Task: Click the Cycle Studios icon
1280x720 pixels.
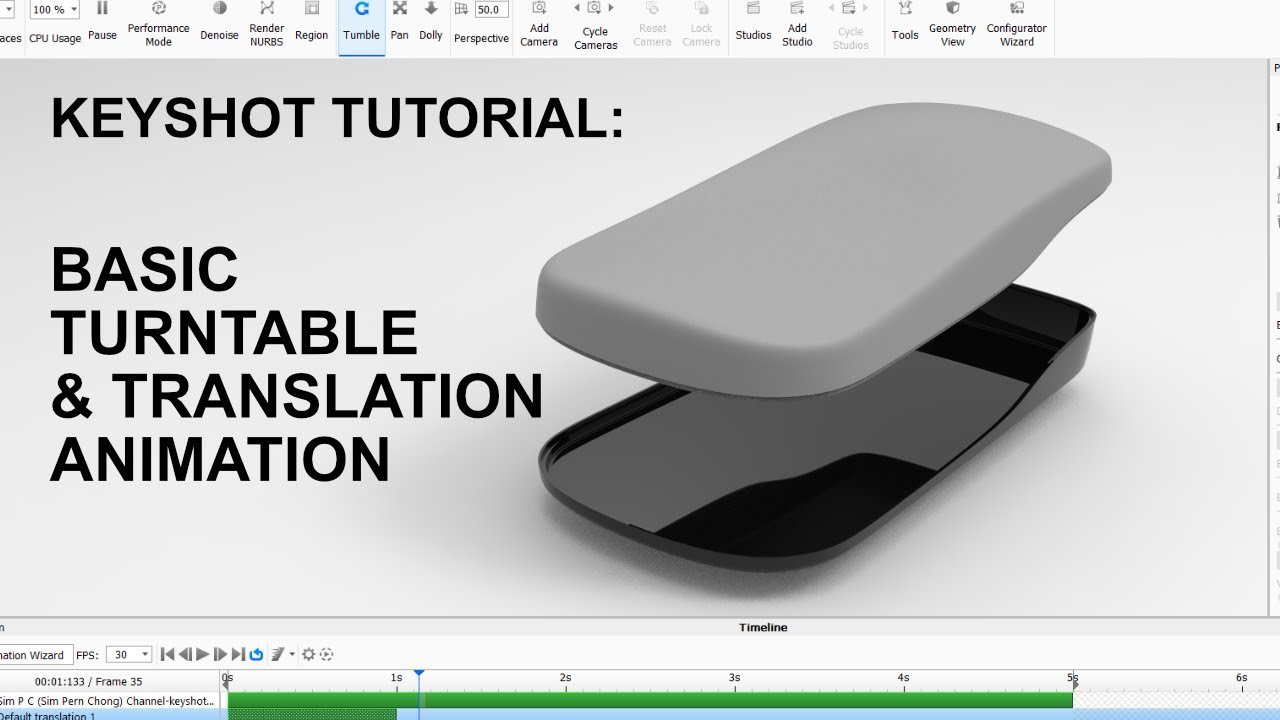Action: coord(850,8)
